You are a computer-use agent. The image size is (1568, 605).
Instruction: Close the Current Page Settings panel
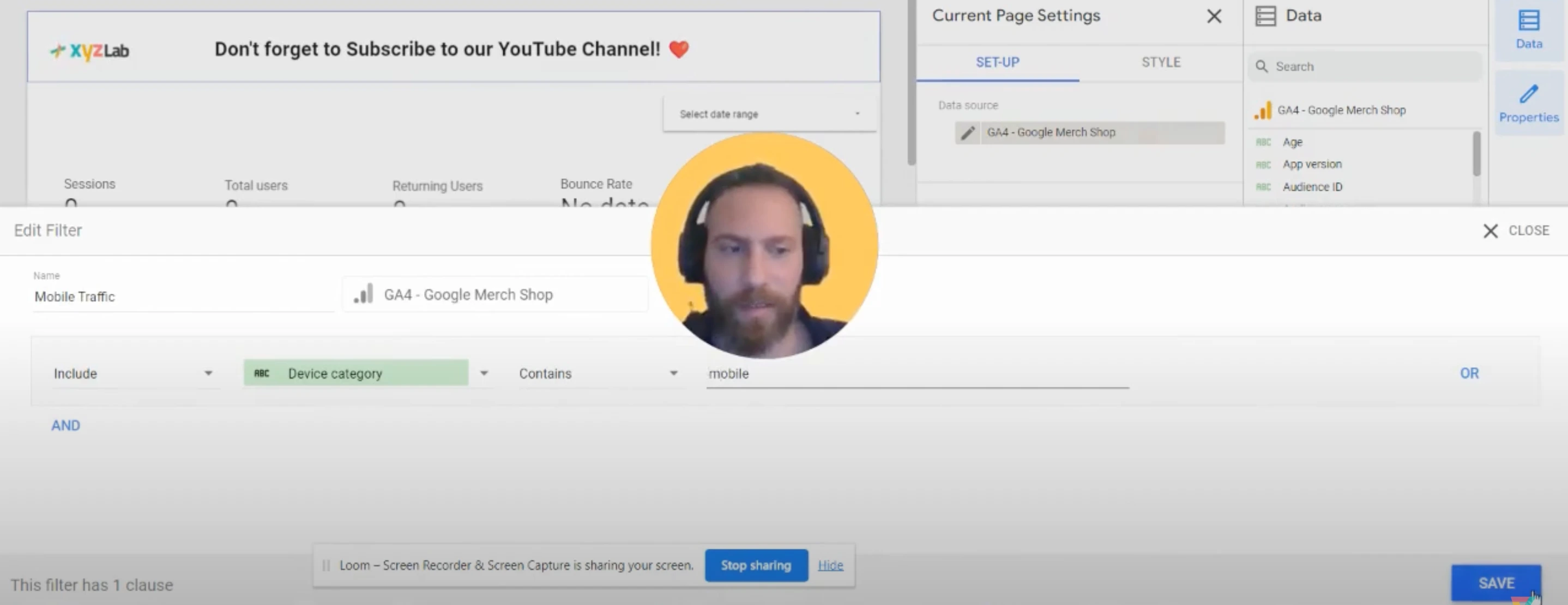1214,16
